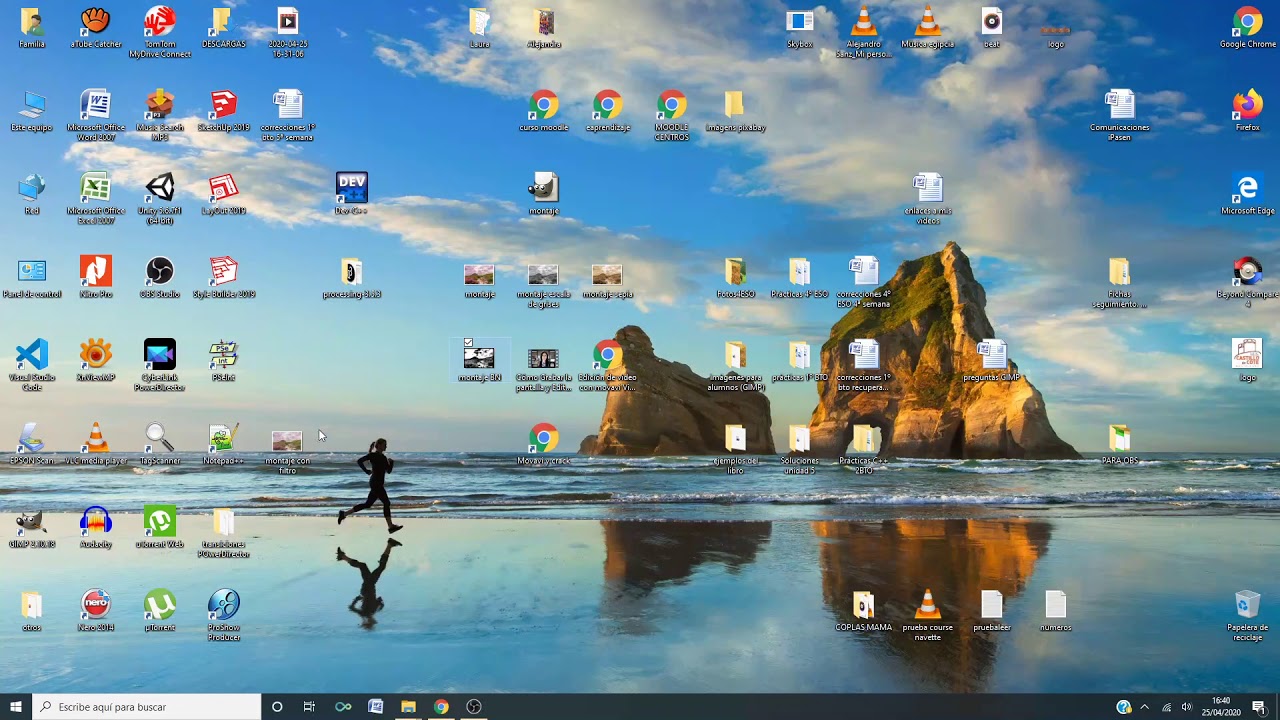The width and height of the screenshot is (1280, 720).
Task: Select the SketchUp 2019 desktop icon
Action: coord(223,111)
